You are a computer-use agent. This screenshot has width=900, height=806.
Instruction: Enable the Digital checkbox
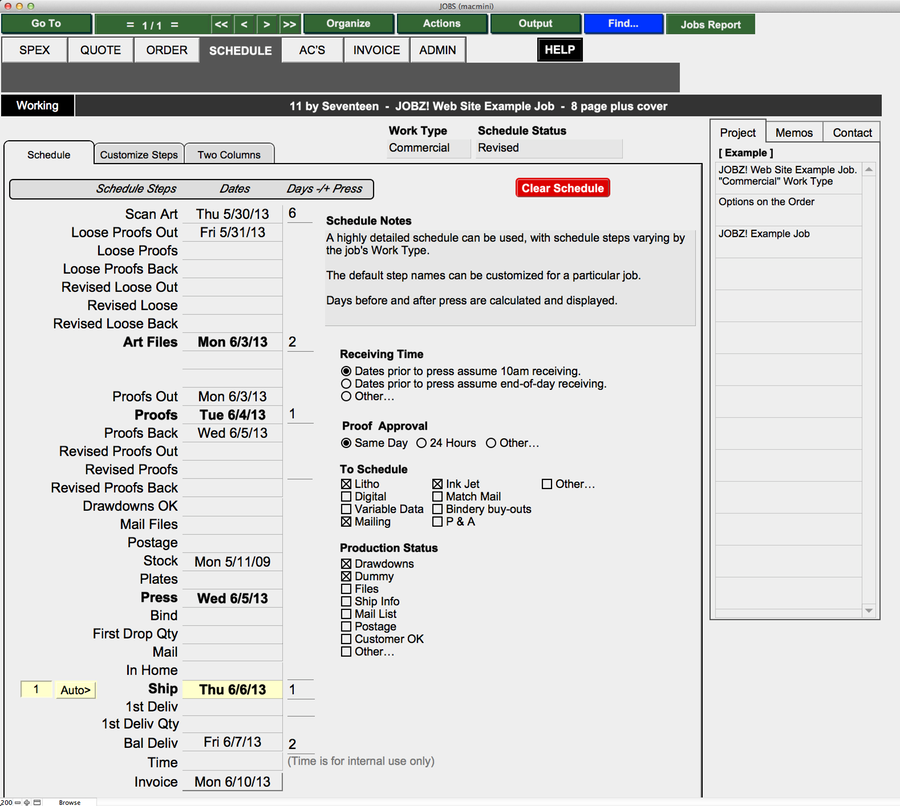(347, 497)
